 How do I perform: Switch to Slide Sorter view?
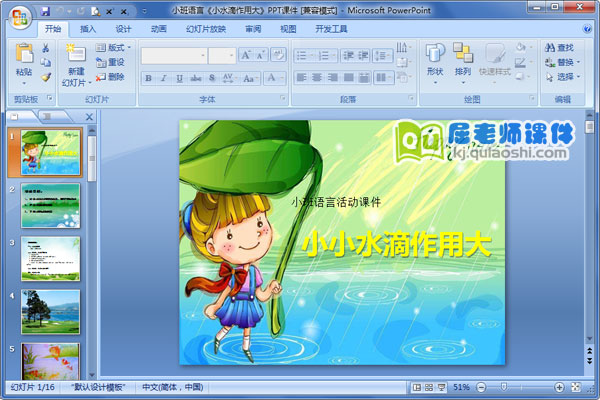pyautogui.click(x=429, y=387)
